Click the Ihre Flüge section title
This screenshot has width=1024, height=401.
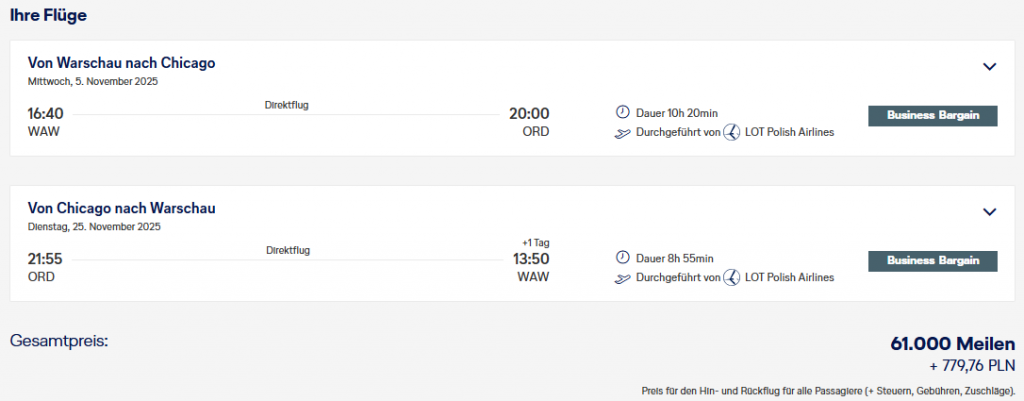[50, 15]
